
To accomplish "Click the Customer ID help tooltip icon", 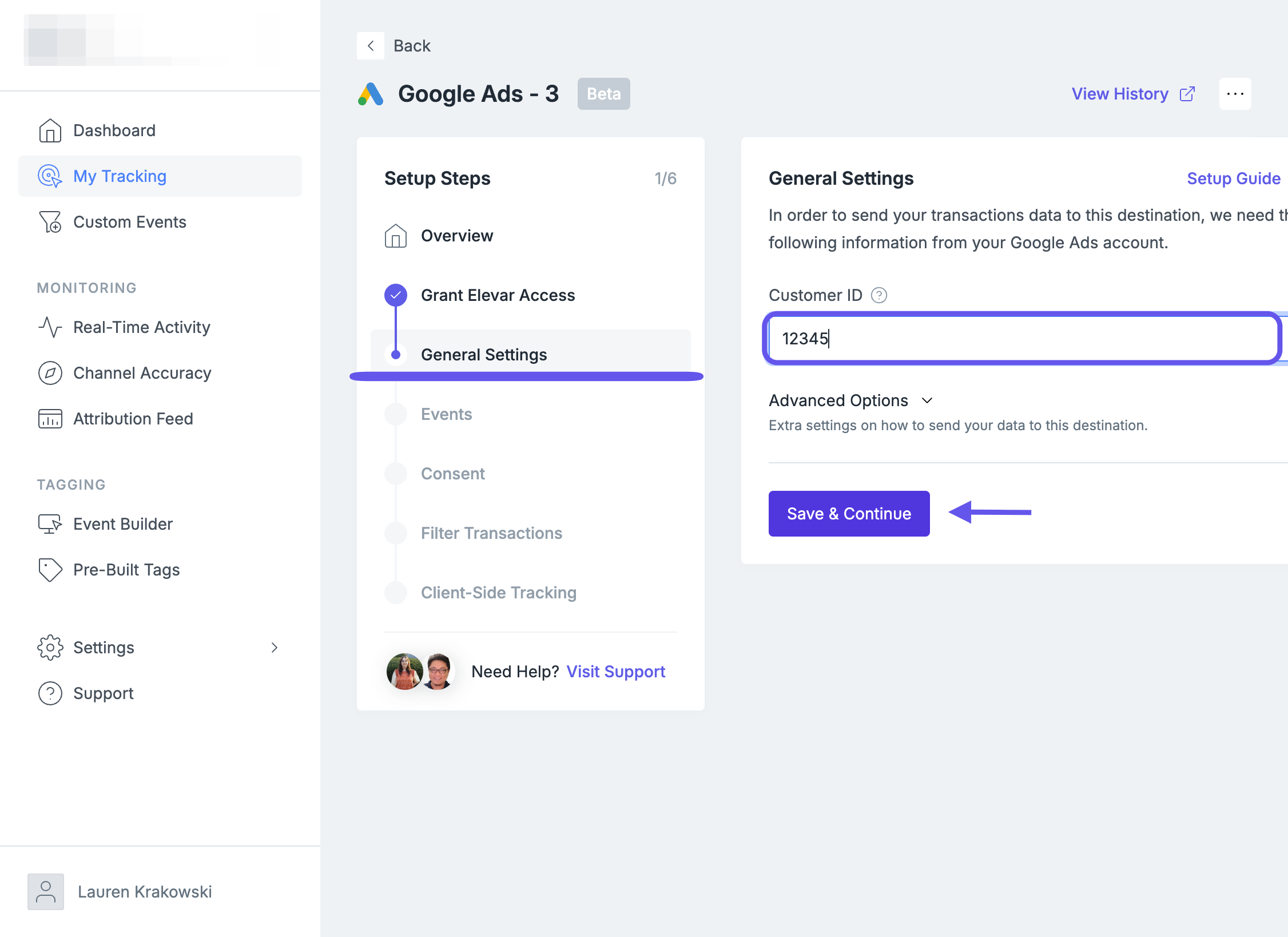I will pyautogui.click(x=878, y=295).
